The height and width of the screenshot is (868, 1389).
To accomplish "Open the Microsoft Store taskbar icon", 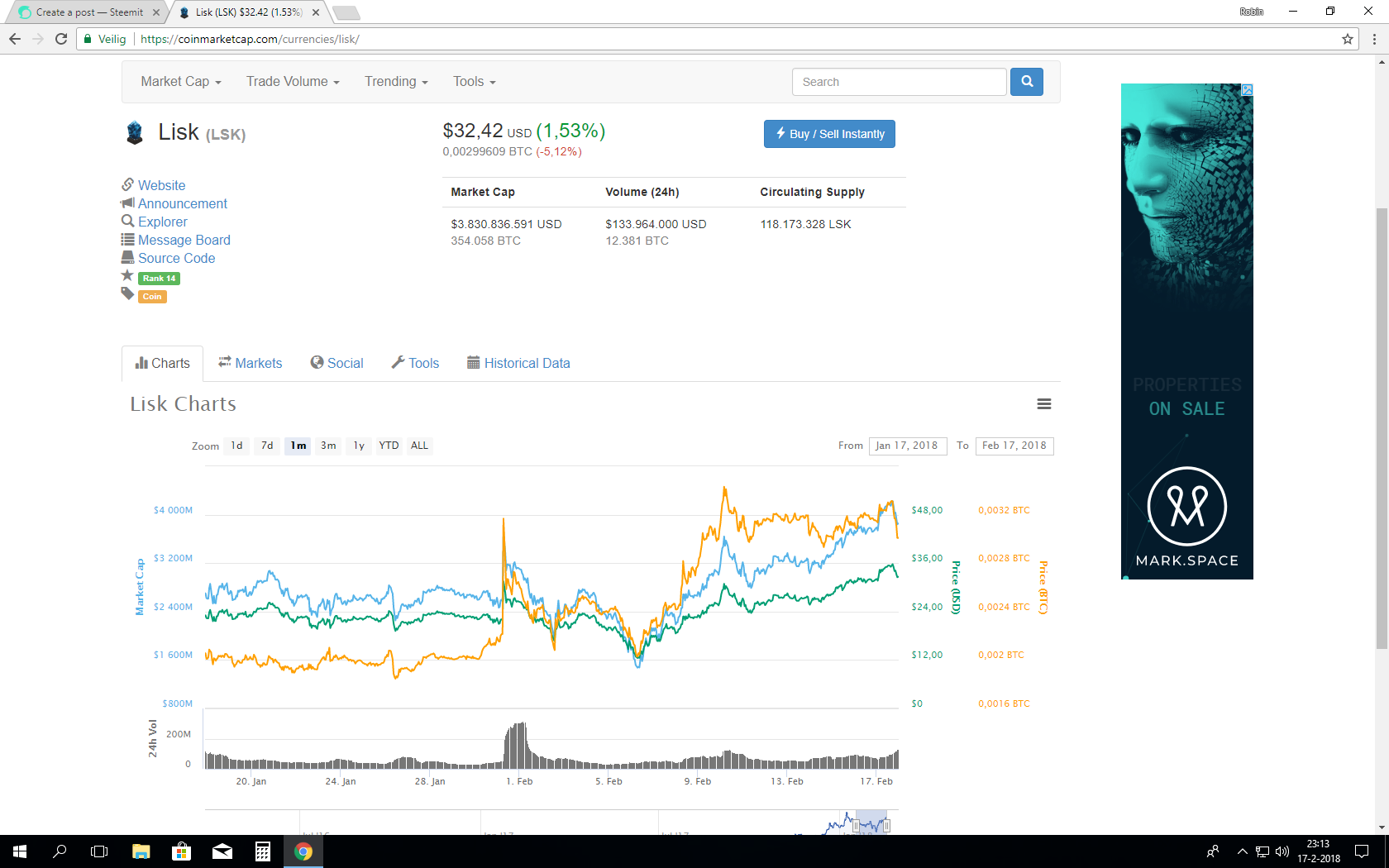I will click(181, 851).
